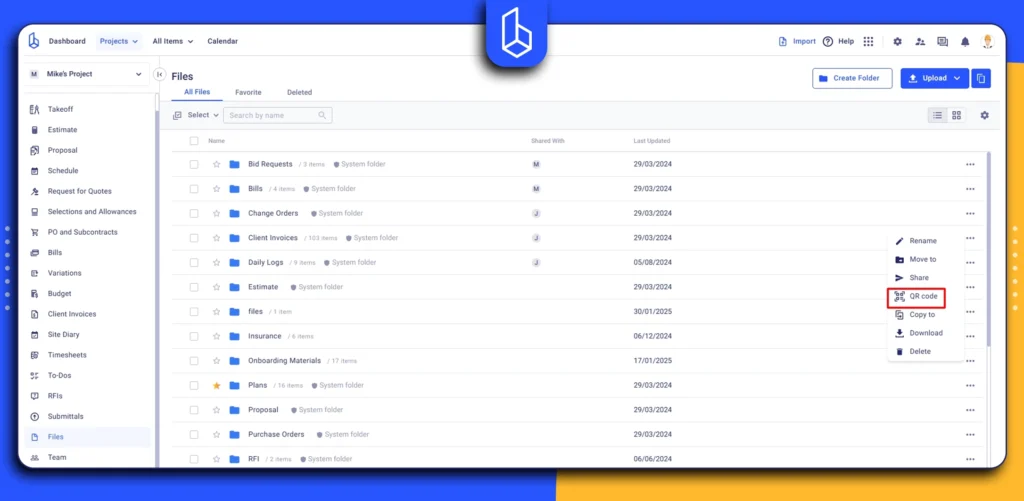Choose QR code from context menu
The image size is (1024, 501).
pyautogui.click(x=915, y=296)
